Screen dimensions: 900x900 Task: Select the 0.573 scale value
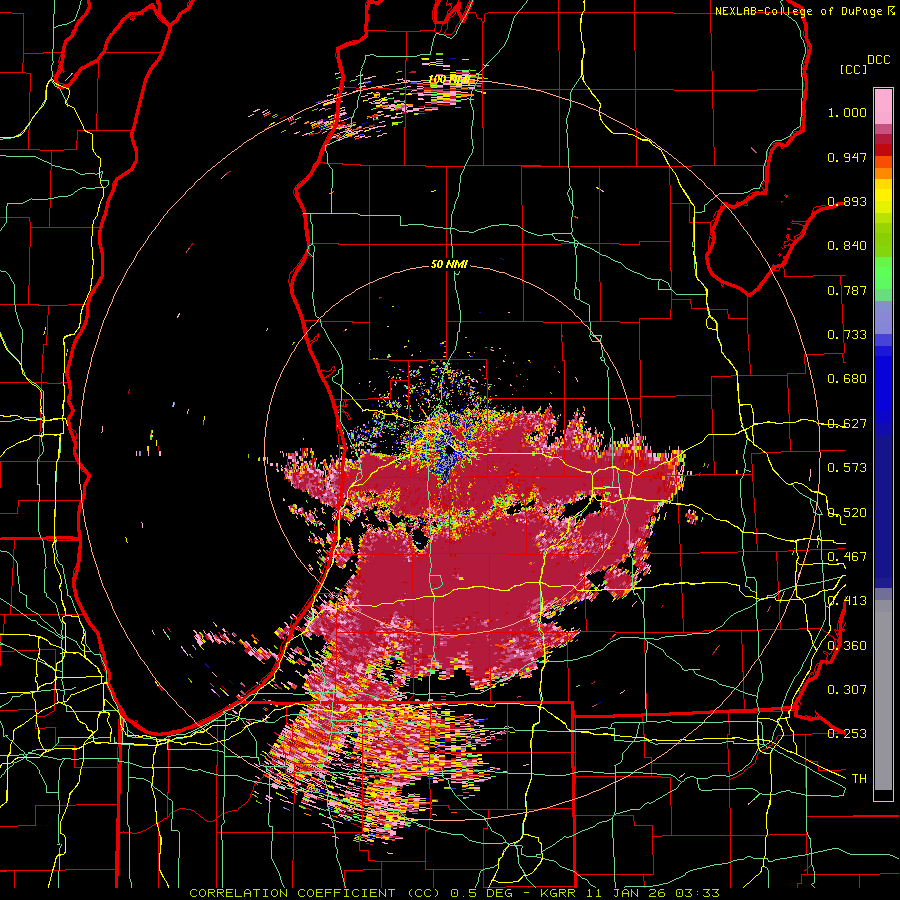(x=847, y=468)
